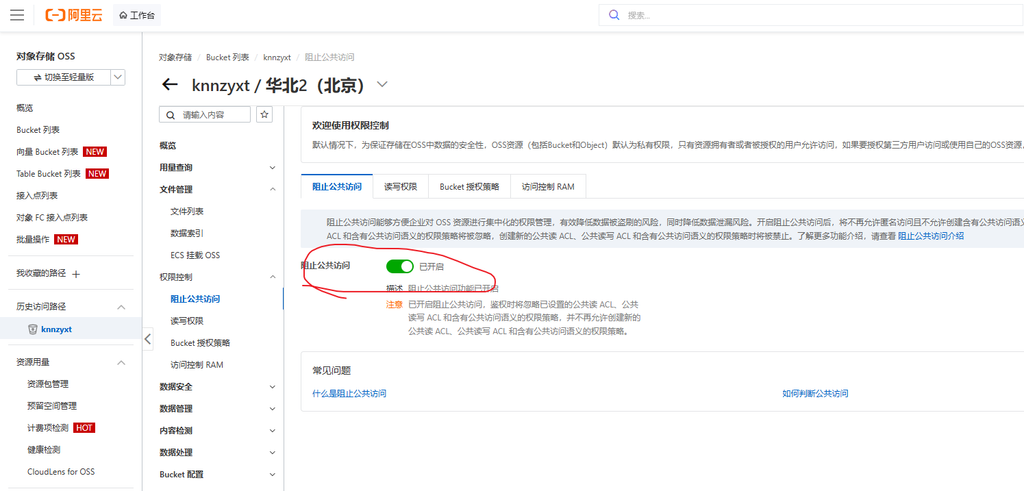
Task: Click back arrow beside bucket title
Action: 170,85
